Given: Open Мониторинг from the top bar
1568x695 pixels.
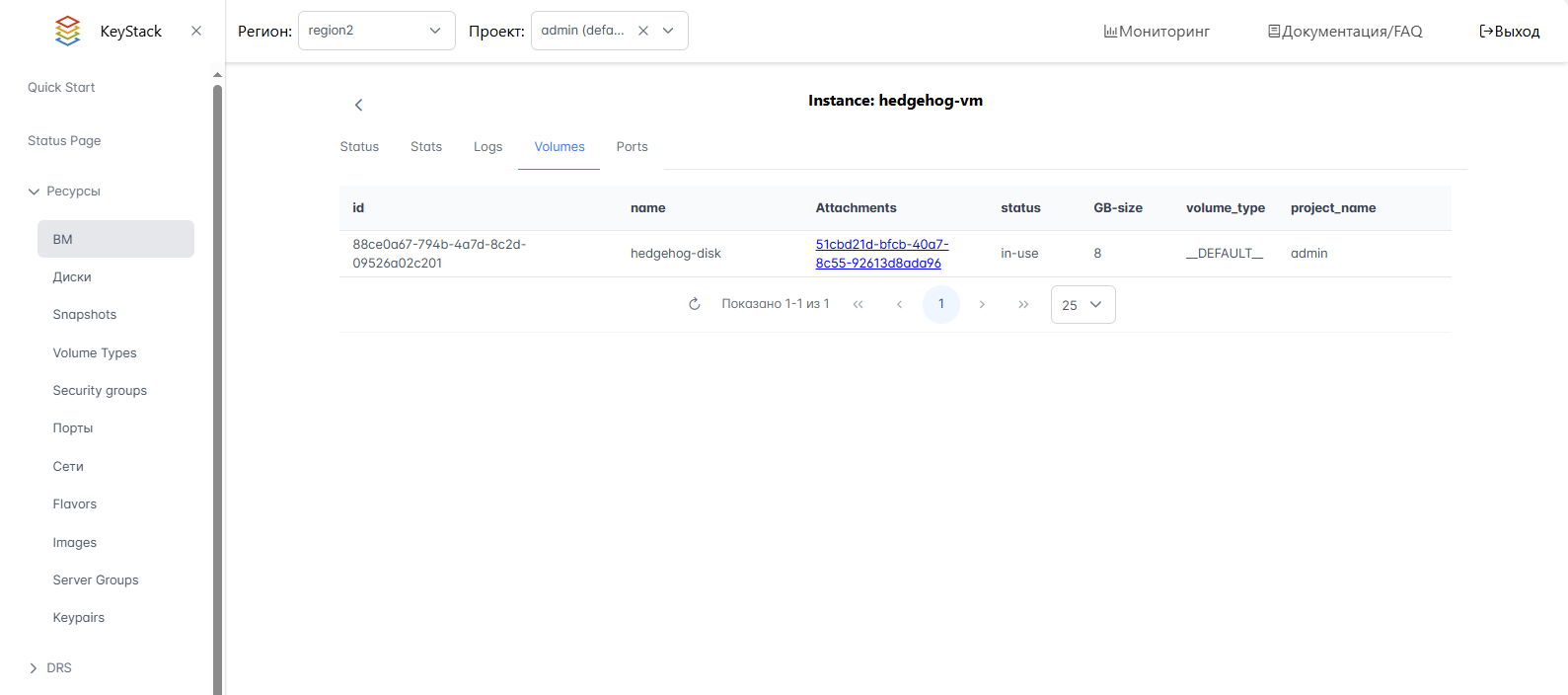Looking at the screenshot, I should (x=1157, y=32).
